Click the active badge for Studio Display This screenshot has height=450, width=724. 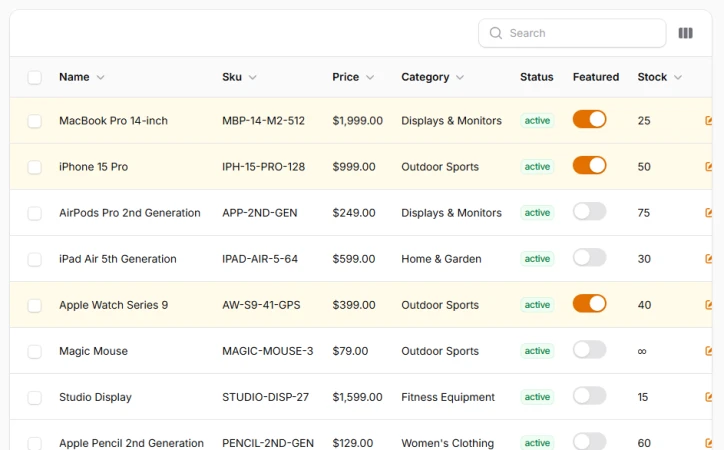(x=537, y=397)
